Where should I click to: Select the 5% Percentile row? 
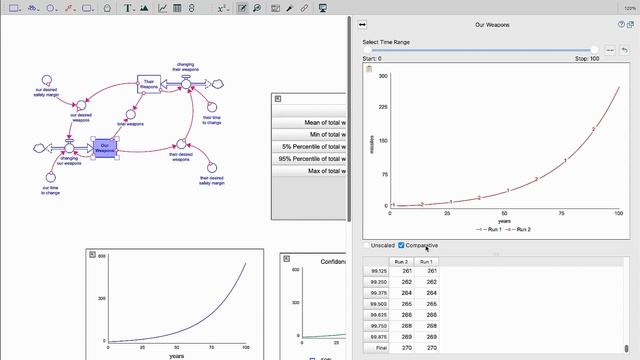(309, 147)
